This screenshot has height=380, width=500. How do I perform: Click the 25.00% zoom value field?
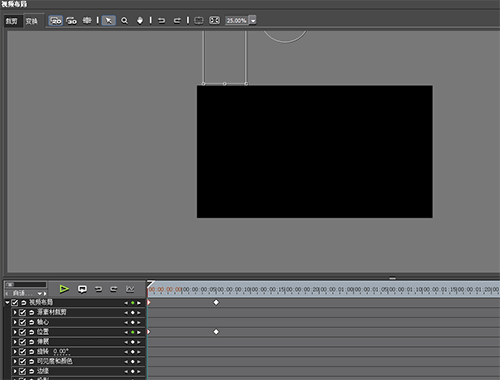click(237, 21)
